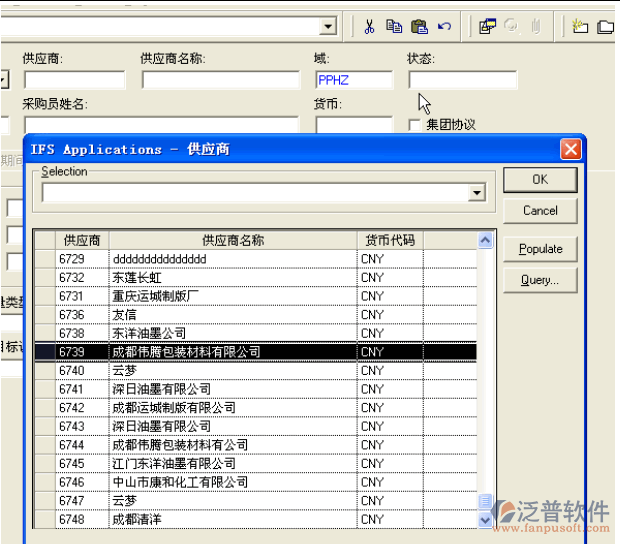620x544 pixels.
Task: Click the scroll down arrow of supplier list
Action: point(485,519)
